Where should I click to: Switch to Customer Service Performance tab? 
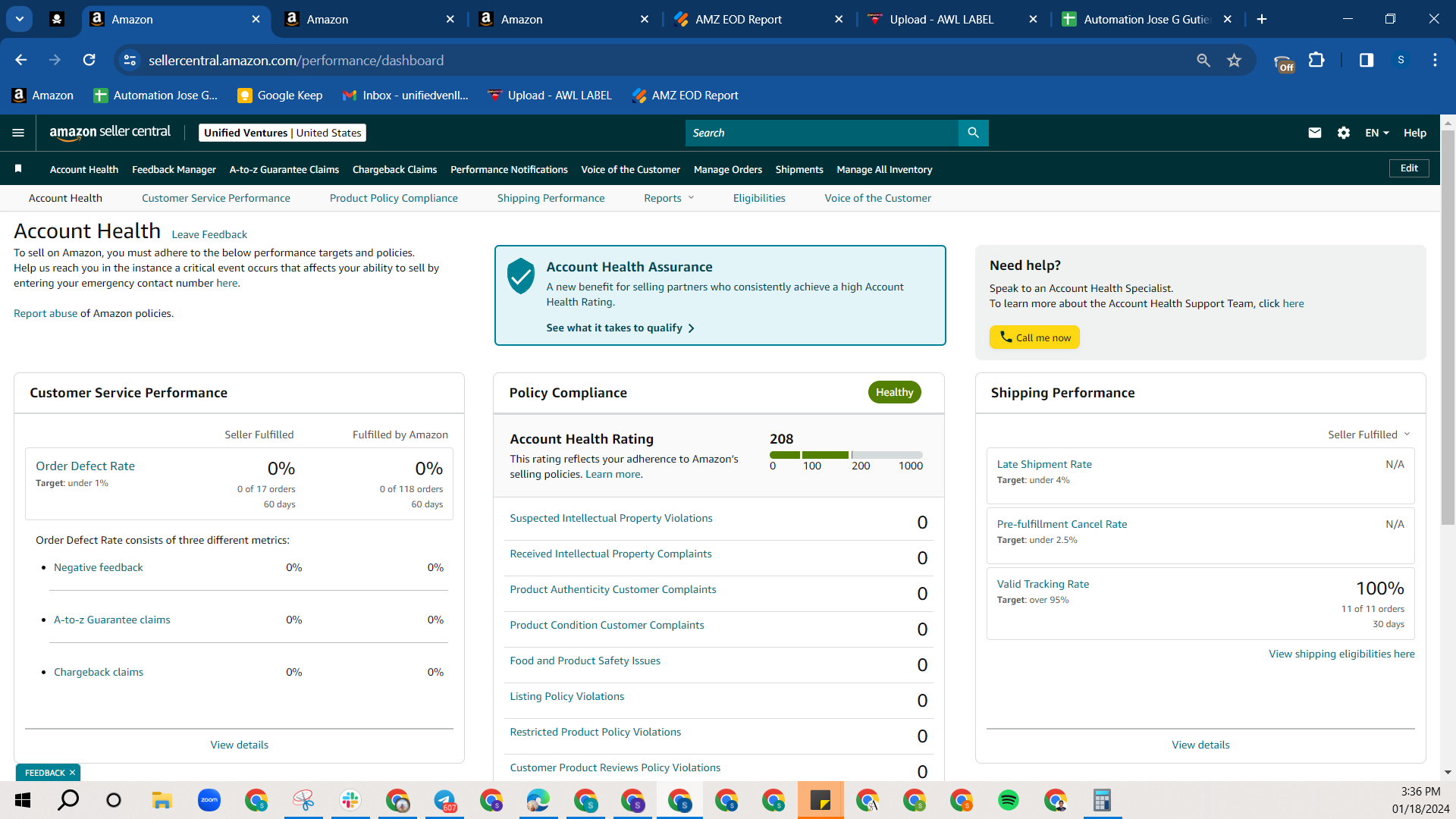click(215, 198)
